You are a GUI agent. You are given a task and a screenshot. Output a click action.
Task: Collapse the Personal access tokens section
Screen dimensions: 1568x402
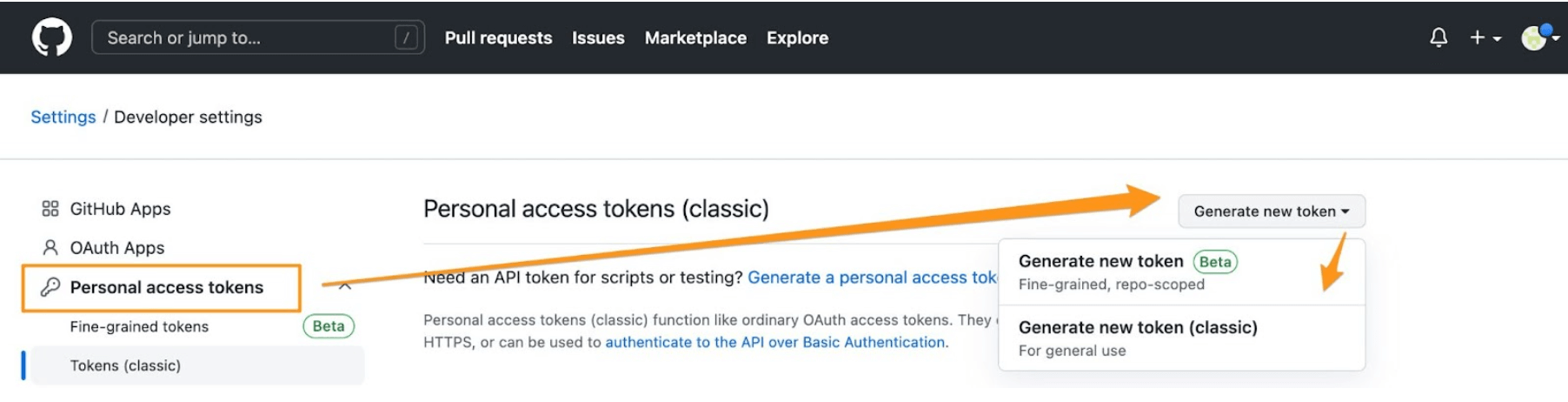tap(345, 286)
